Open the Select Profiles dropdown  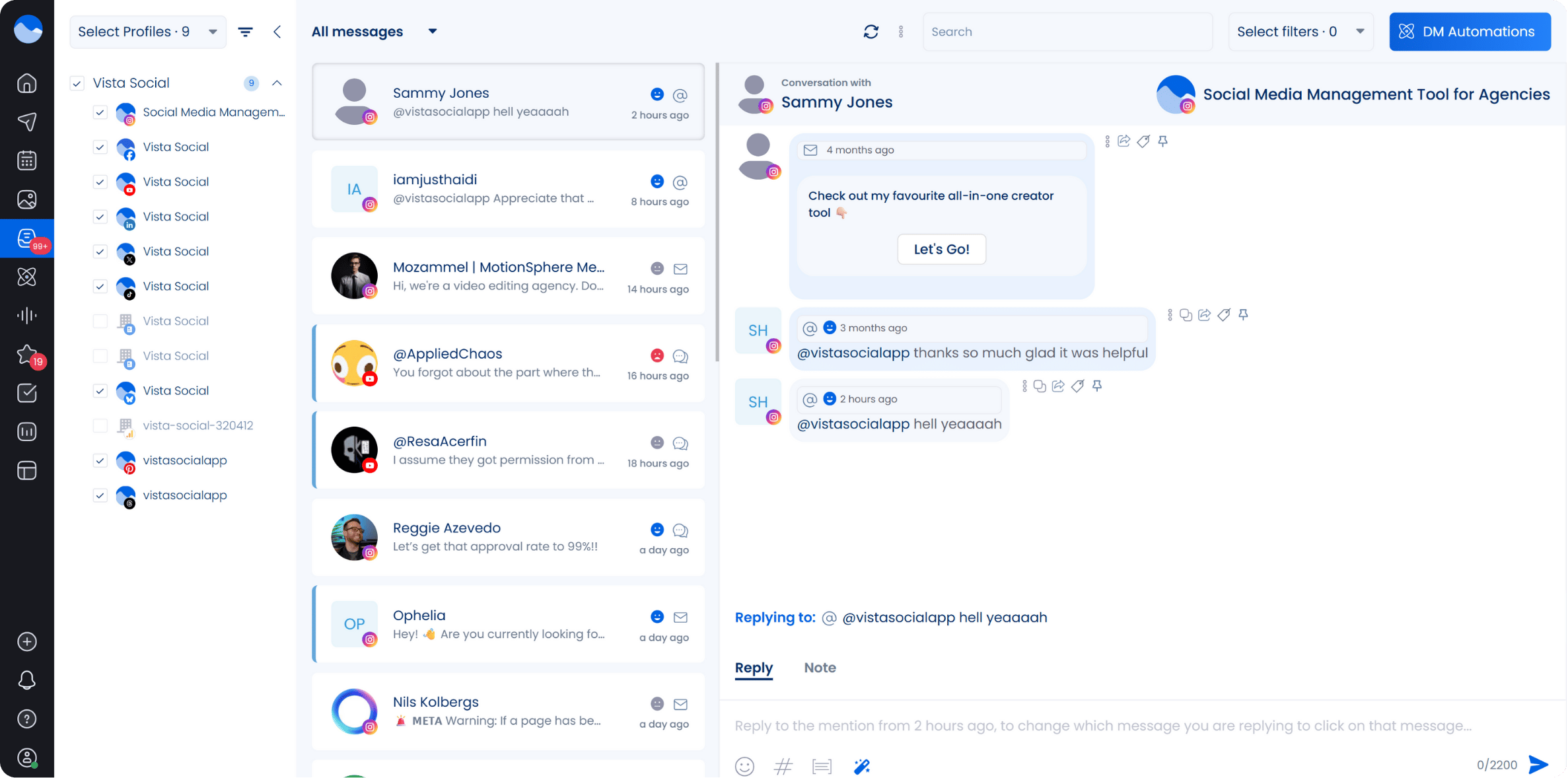[x=147, y=32]
